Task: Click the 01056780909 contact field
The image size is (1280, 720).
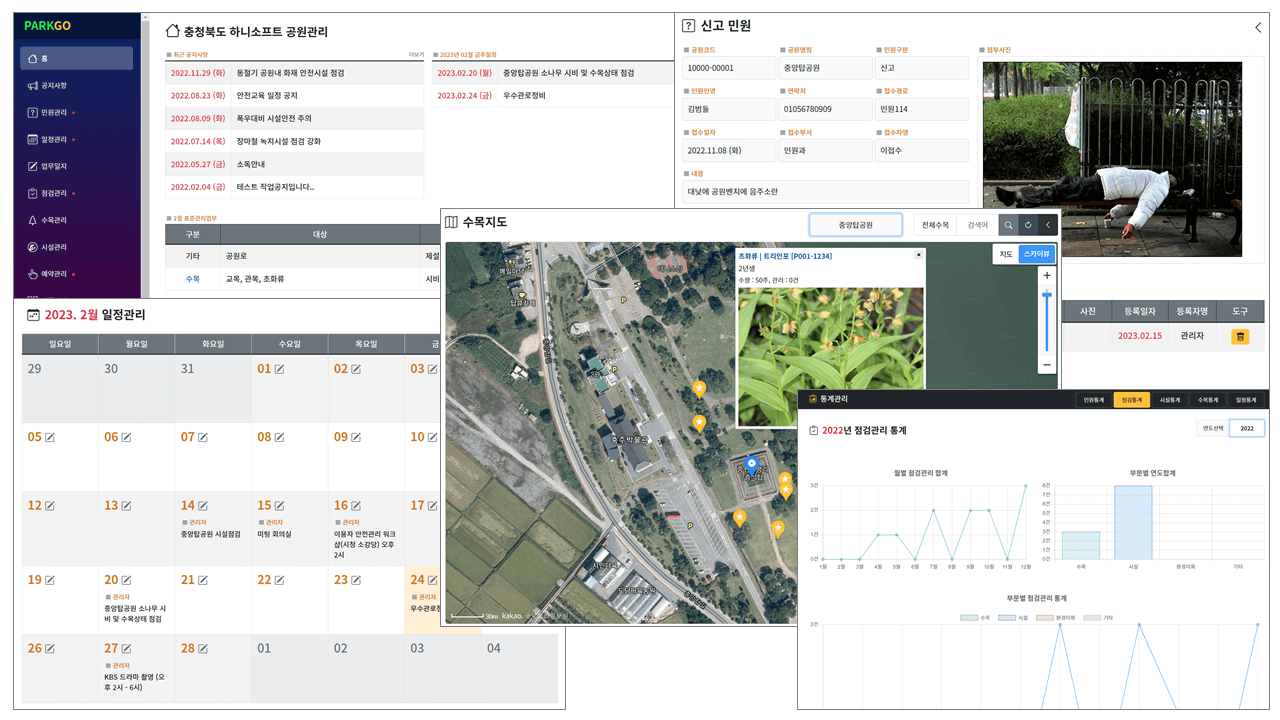Action: pyautogui.click(x=825, y=109)
